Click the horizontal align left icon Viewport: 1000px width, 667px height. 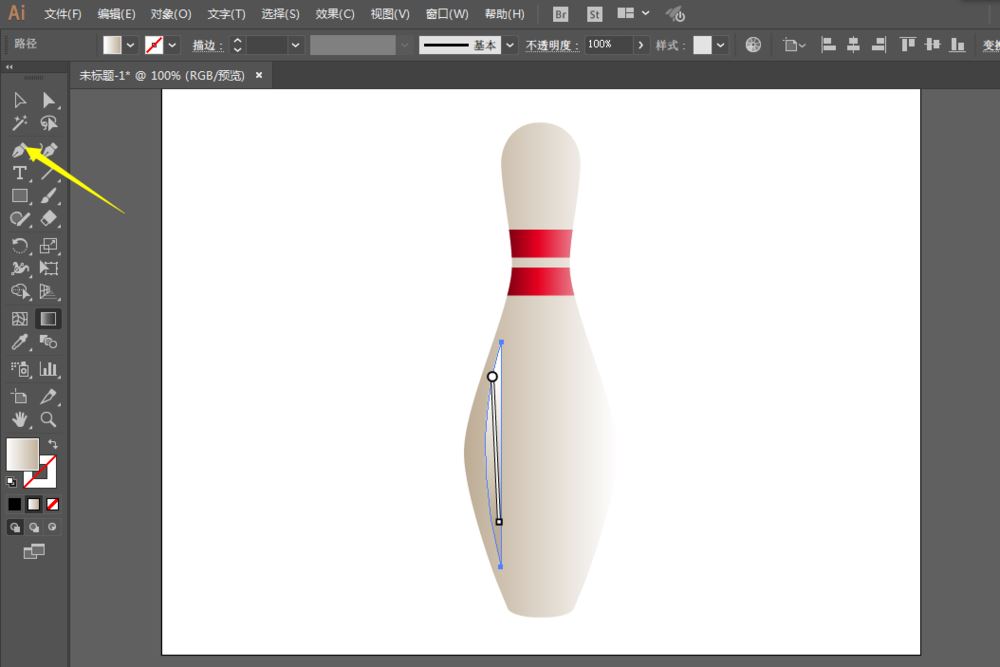click(828, 45)
